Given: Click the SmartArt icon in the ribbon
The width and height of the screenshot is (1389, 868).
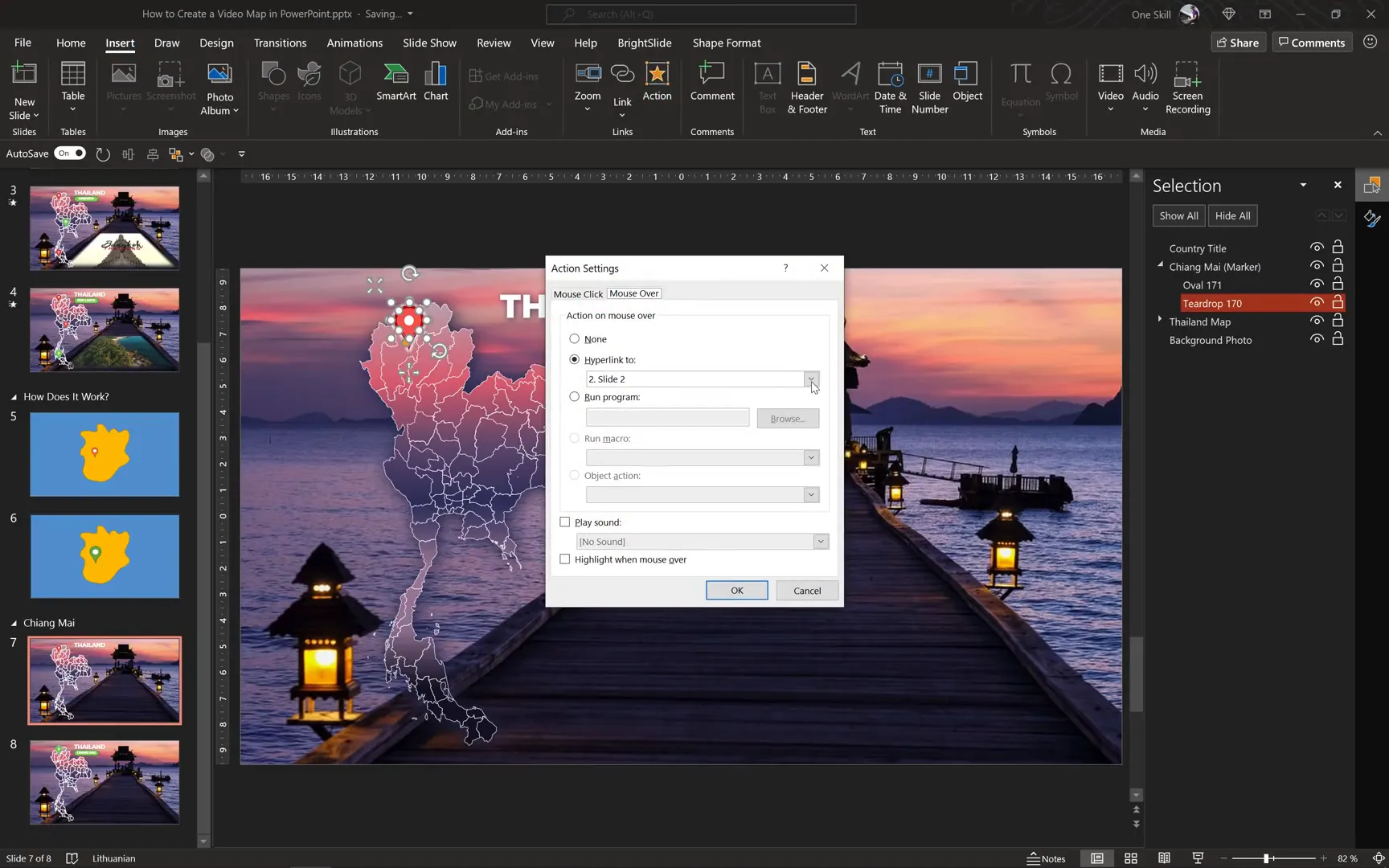Looking at the screenshot, I should point(395,82).
